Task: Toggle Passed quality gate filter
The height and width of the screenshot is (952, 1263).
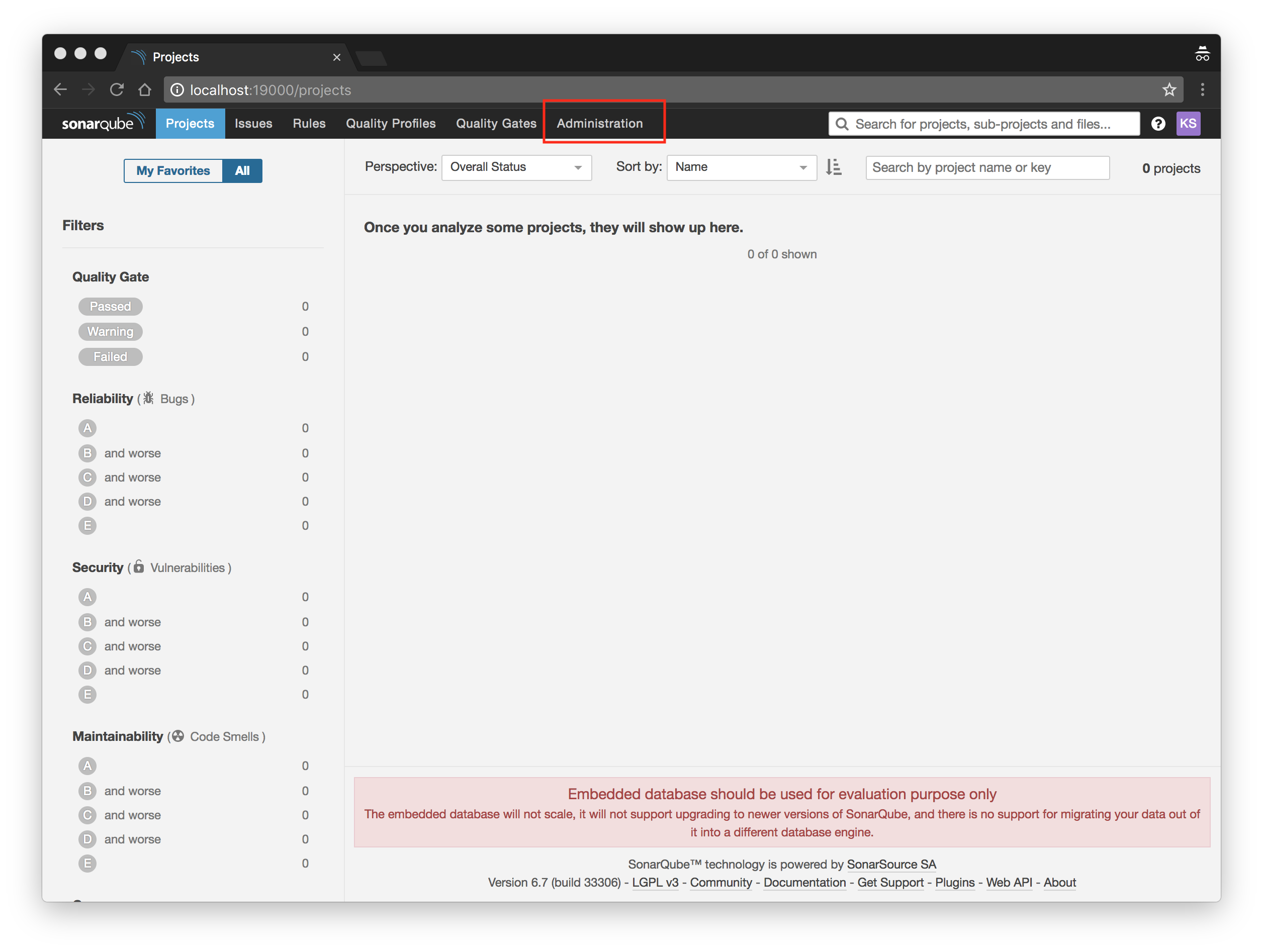Action: (110, 307)
